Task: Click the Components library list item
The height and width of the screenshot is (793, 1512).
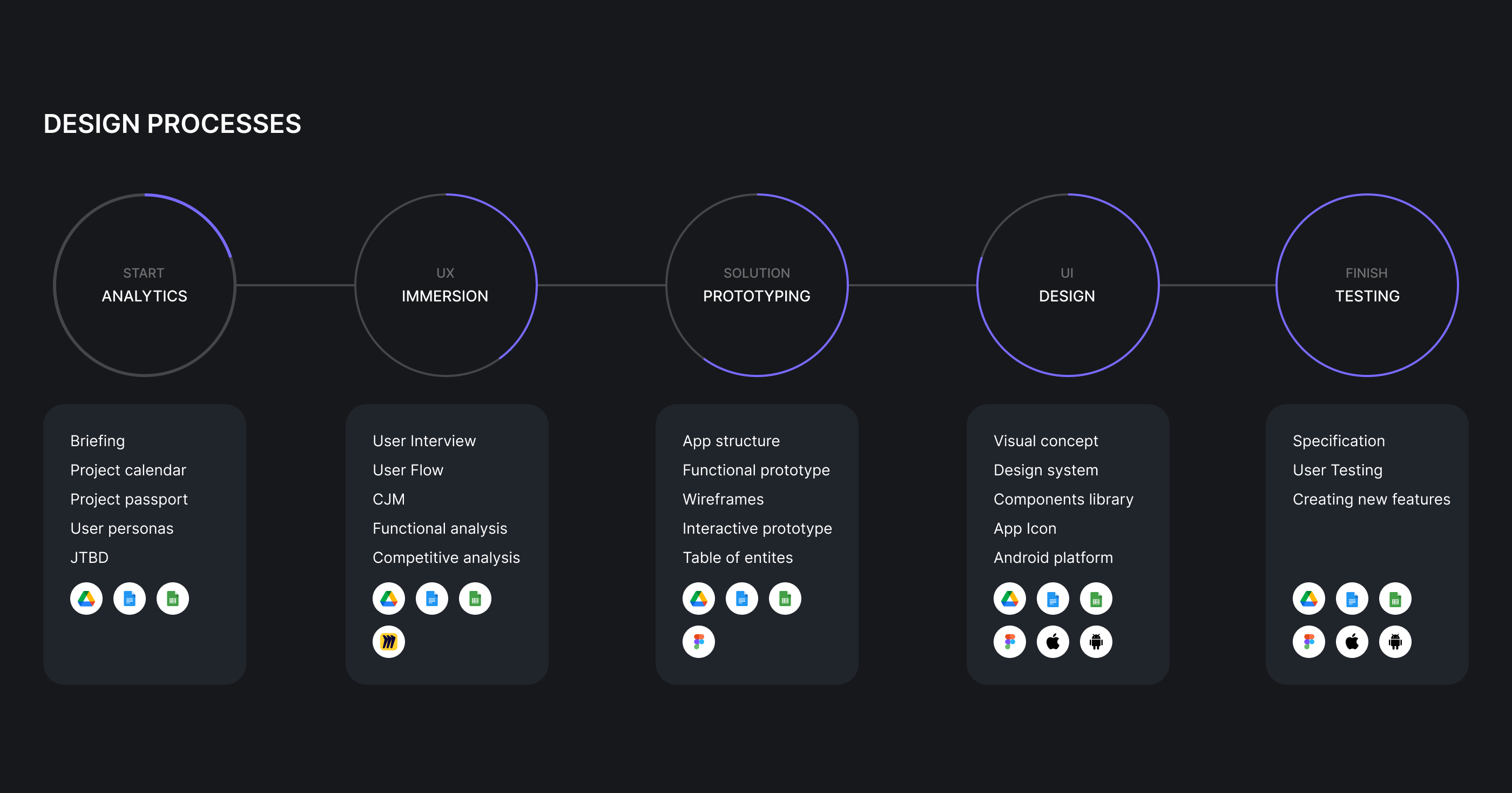Action: (1063, 500)
